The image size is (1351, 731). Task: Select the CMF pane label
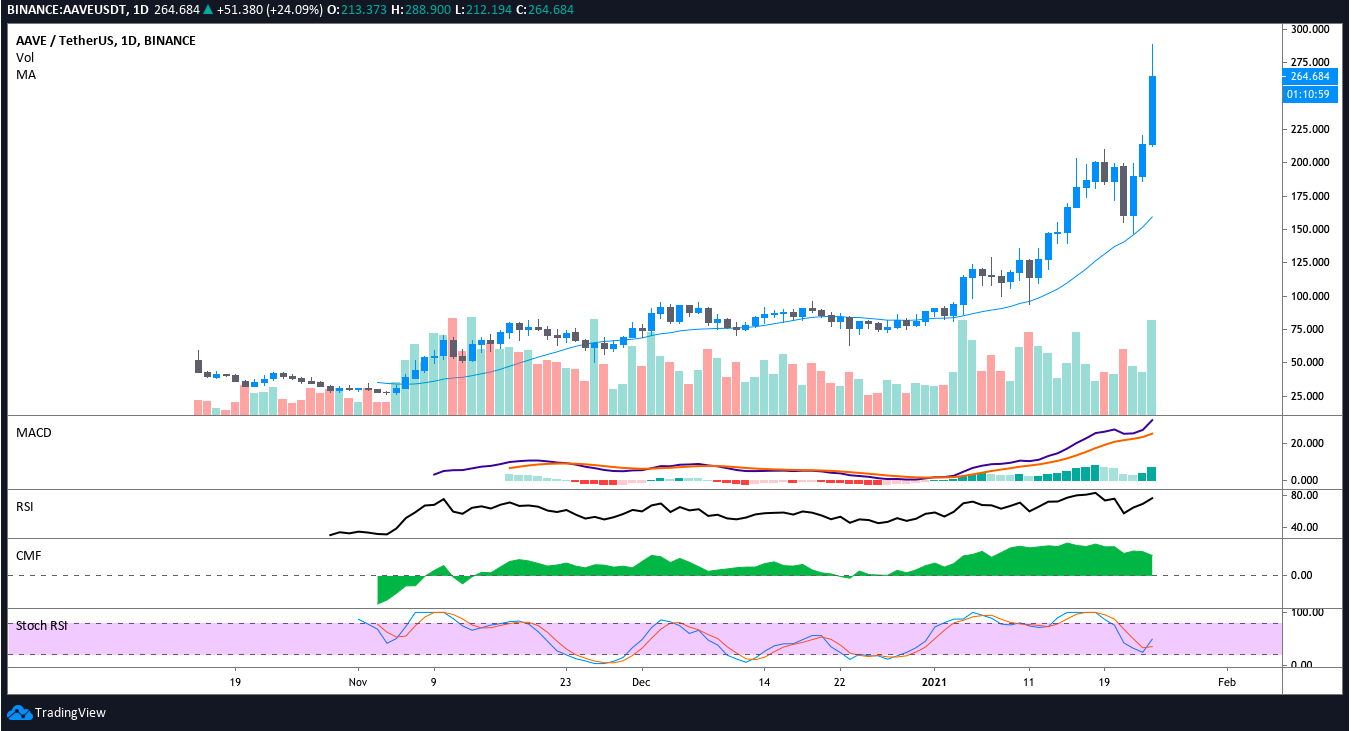(x=27, y=555)
